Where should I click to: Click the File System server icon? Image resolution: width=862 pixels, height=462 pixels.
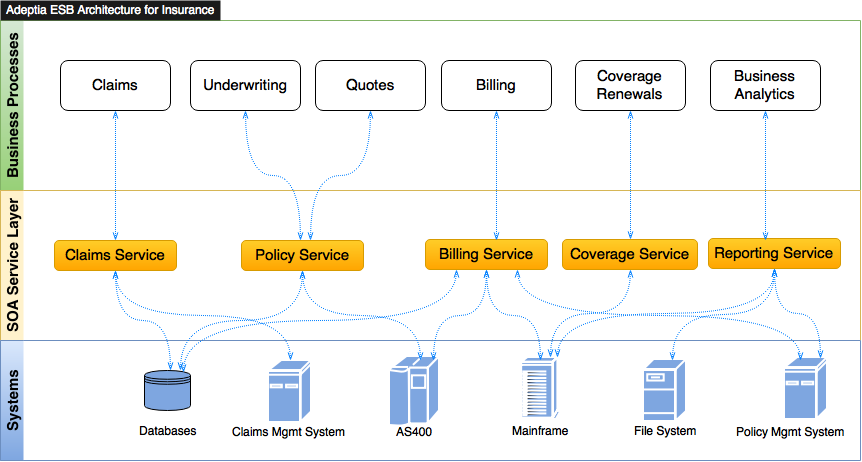pyautogui.click(x=664, y=390)
